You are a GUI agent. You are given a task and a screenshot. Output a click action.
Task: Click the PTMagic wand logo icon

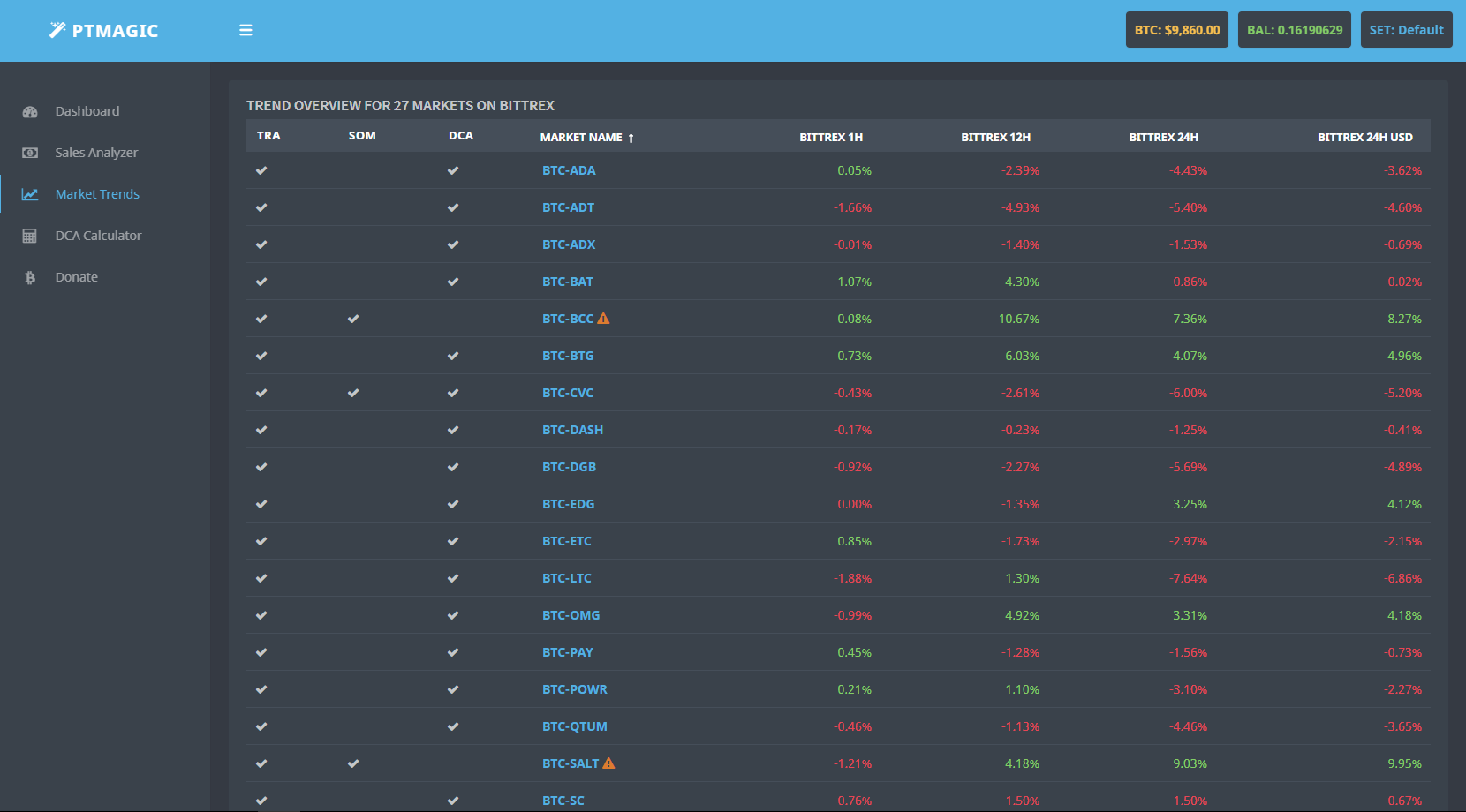pyautogui.click(x=57, y=30)
